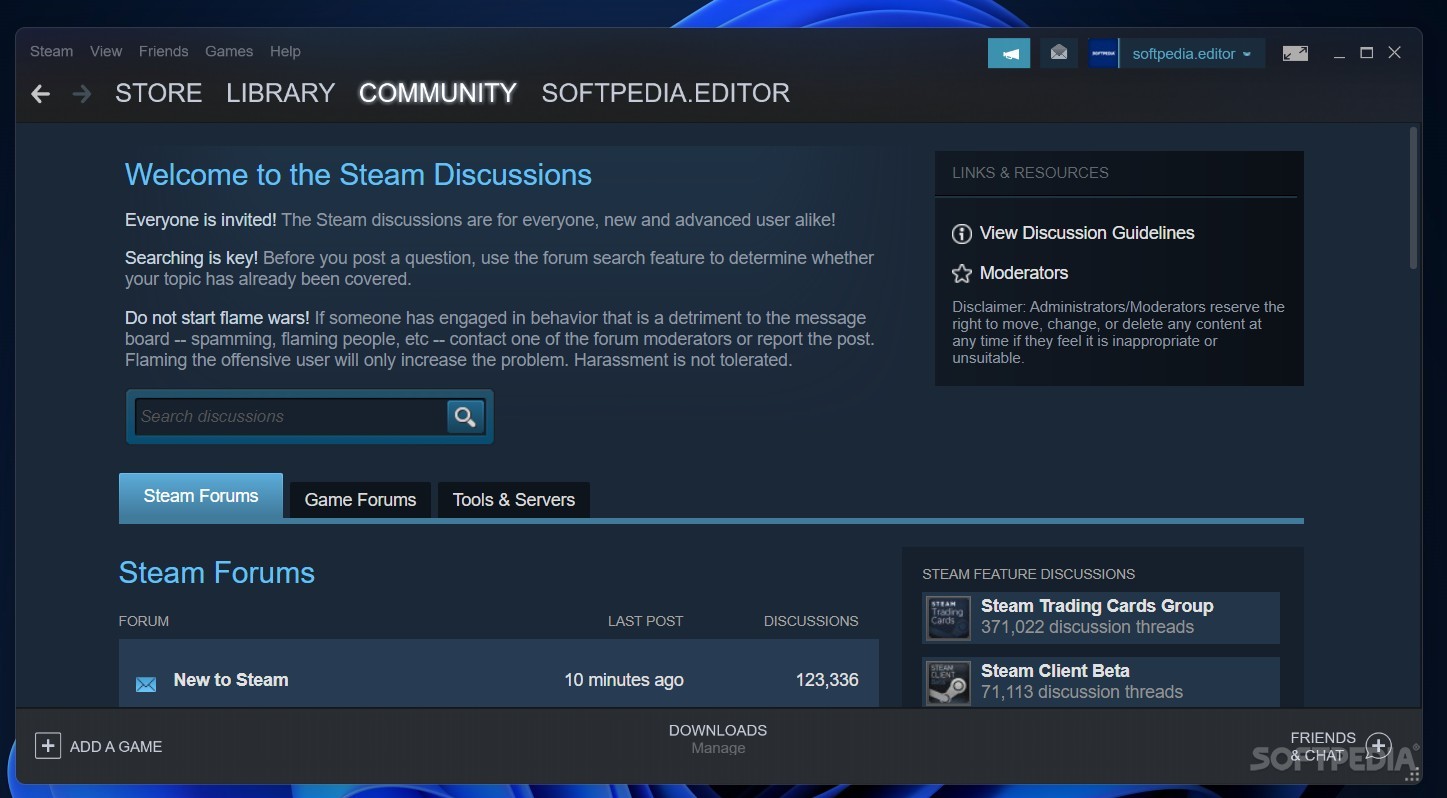Open the Help menu
This screenshot has height=798, width=1447.
click(x=285, y=51)
